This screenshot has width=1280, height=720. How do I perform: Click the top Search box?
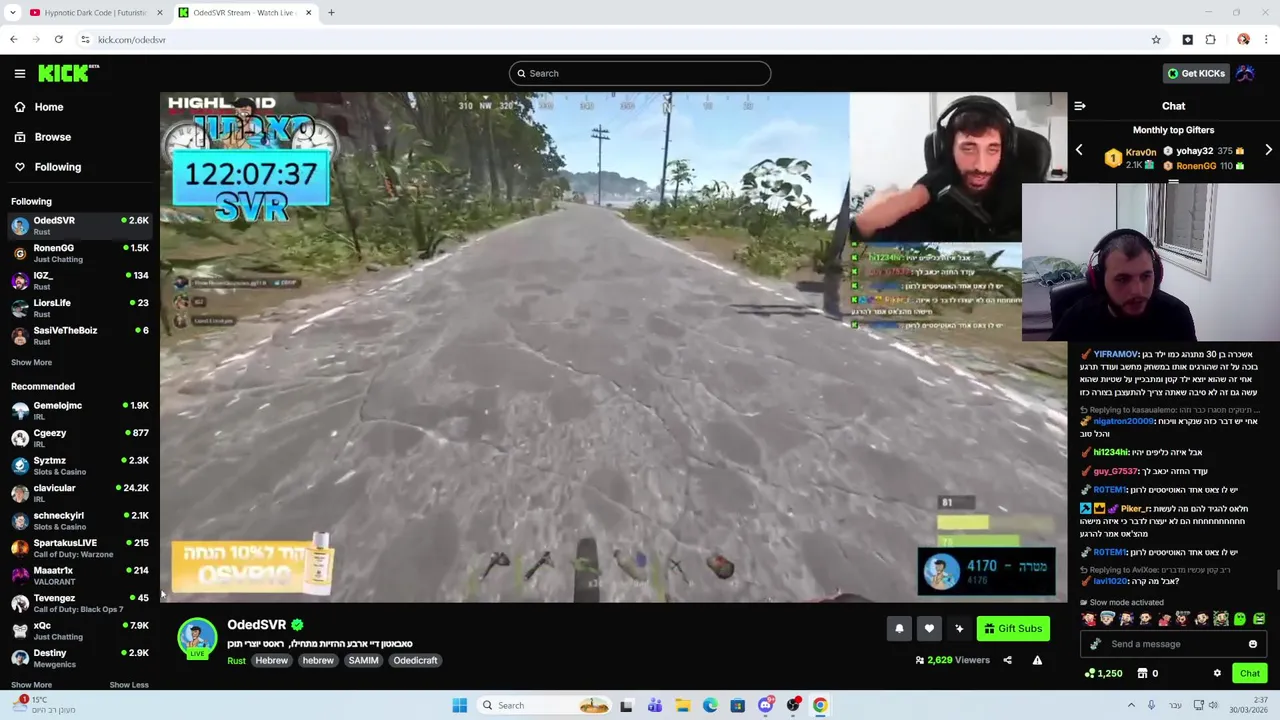coord(640,73)
